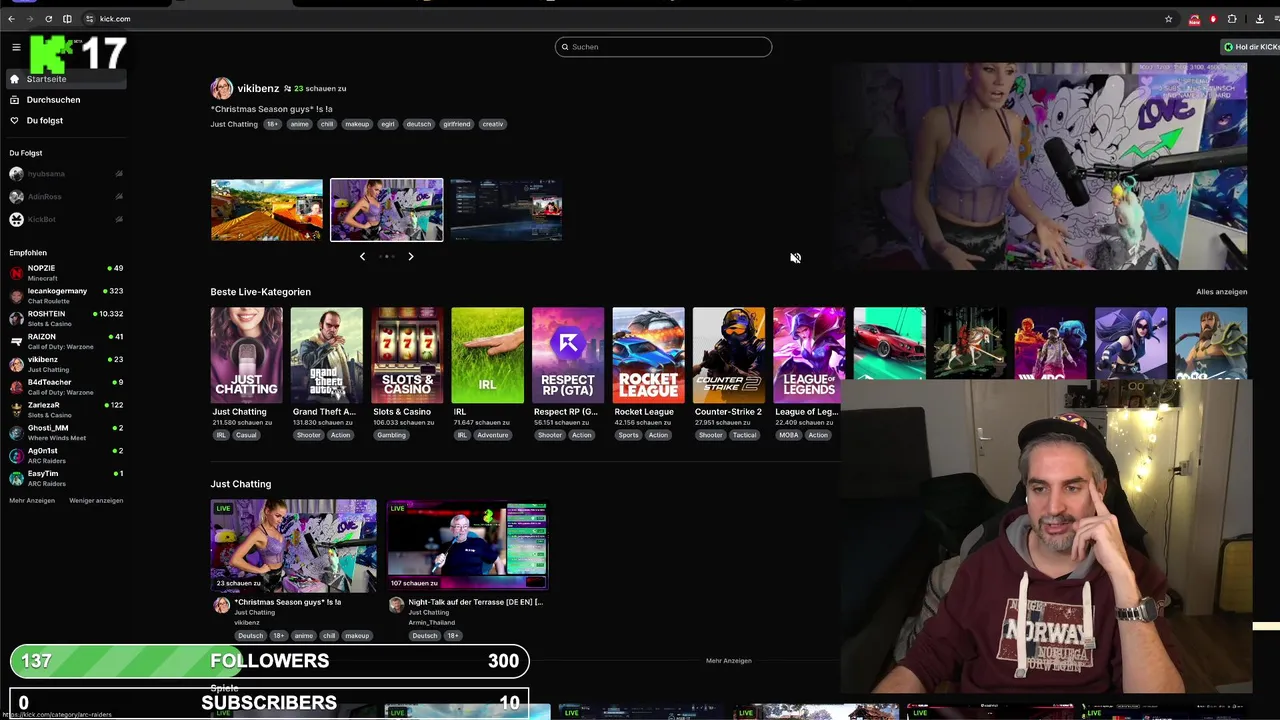Open the Respect RP (GTA) category card

568,356
